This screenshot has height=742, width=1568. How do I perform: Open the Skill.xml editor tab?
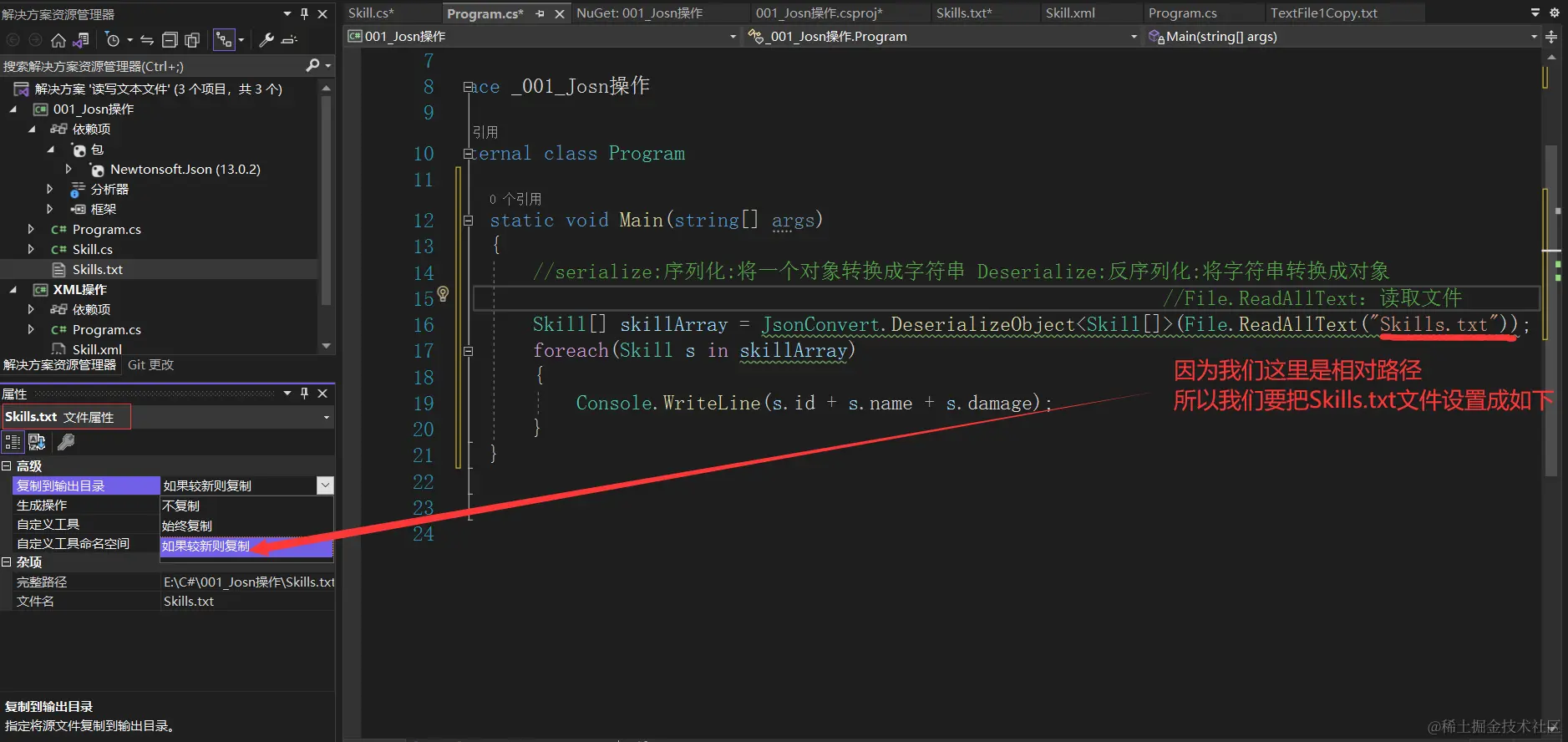pos(1070,13)
